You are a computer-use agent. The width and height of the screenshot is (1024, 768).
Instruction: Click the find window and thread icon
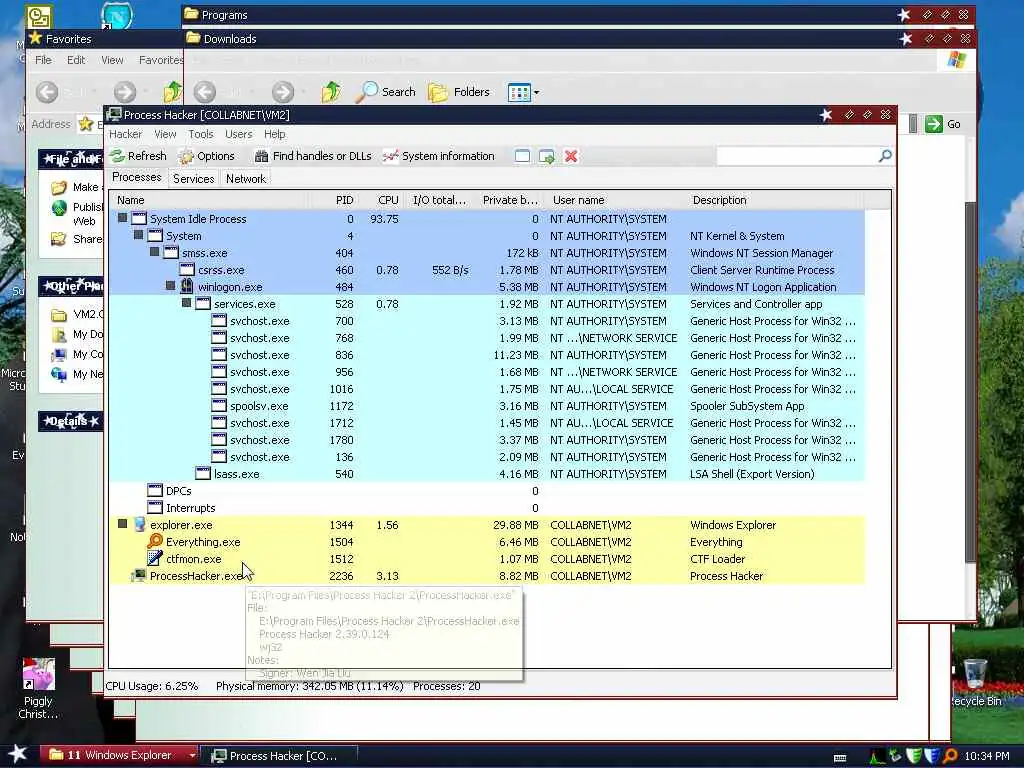click(x=547, y=156)
